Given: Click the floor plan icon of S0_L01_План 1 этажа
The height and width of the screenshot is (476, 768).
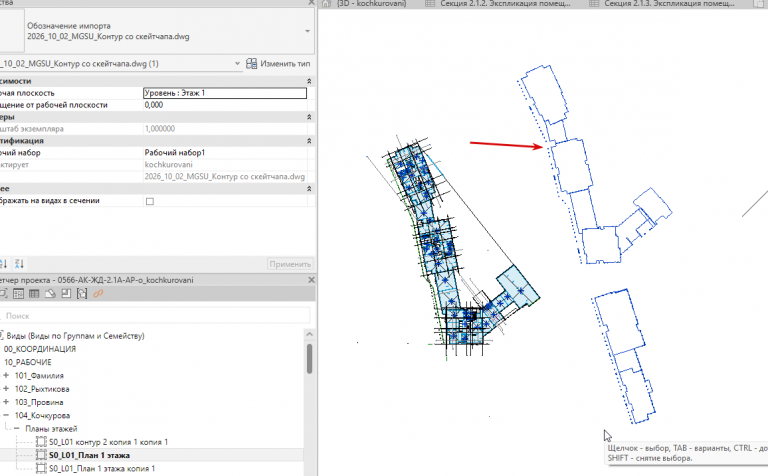Looking at the screenshot, I should [x=41, y=455].
